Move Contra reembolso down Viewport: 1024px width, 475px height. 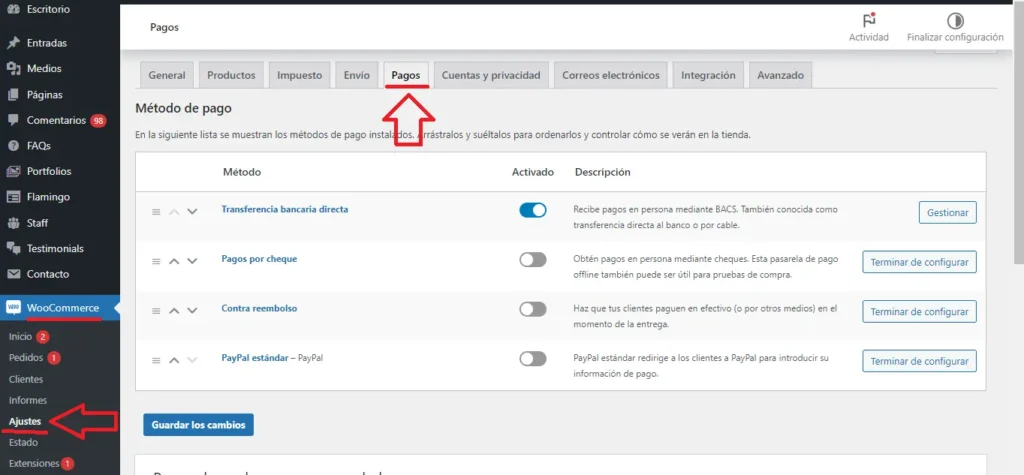(x=192, y=310)
